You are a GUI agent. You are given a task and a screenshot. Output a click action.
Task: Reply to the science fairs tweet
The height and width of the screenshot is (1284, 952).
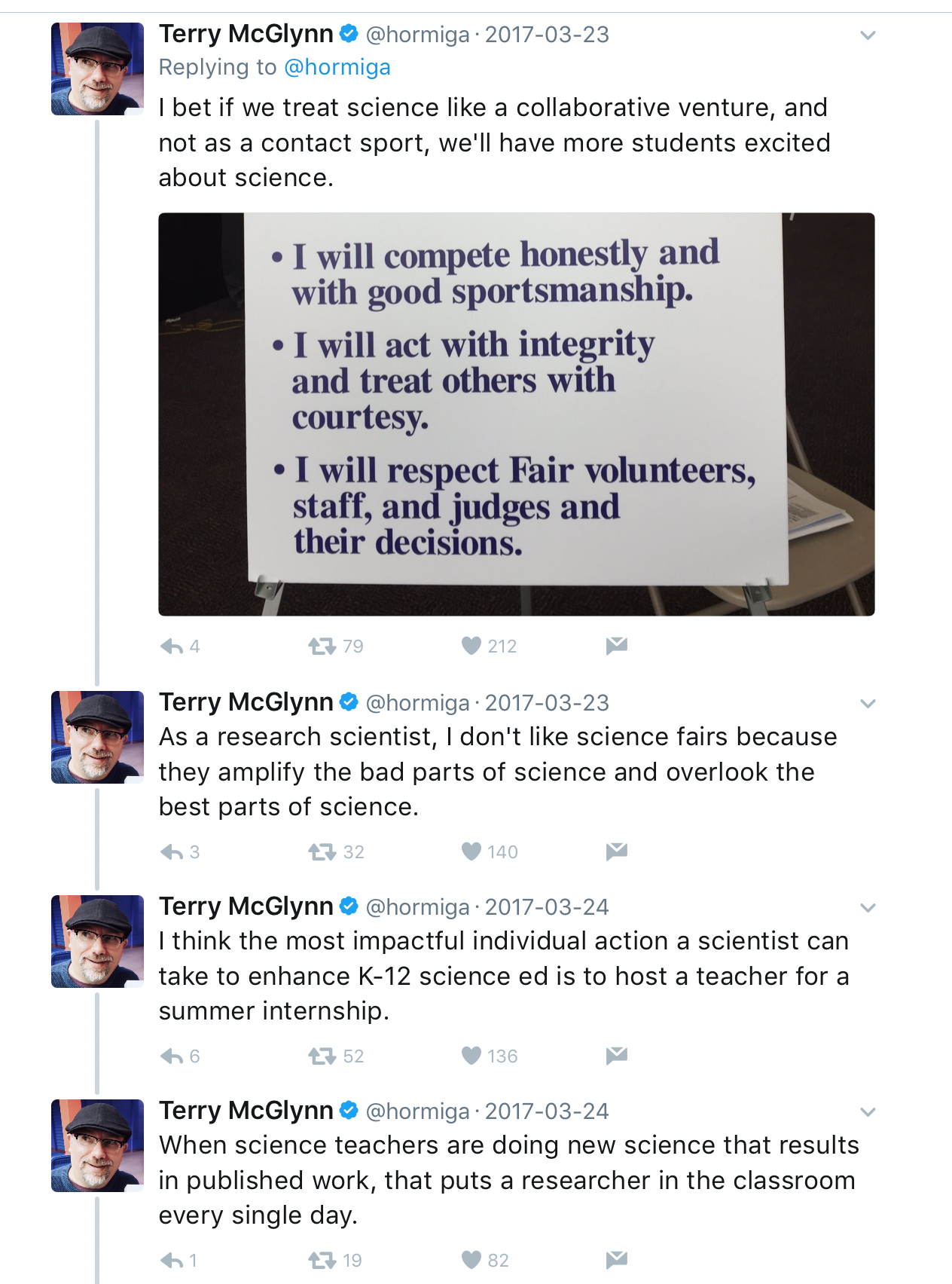(172, 851)
